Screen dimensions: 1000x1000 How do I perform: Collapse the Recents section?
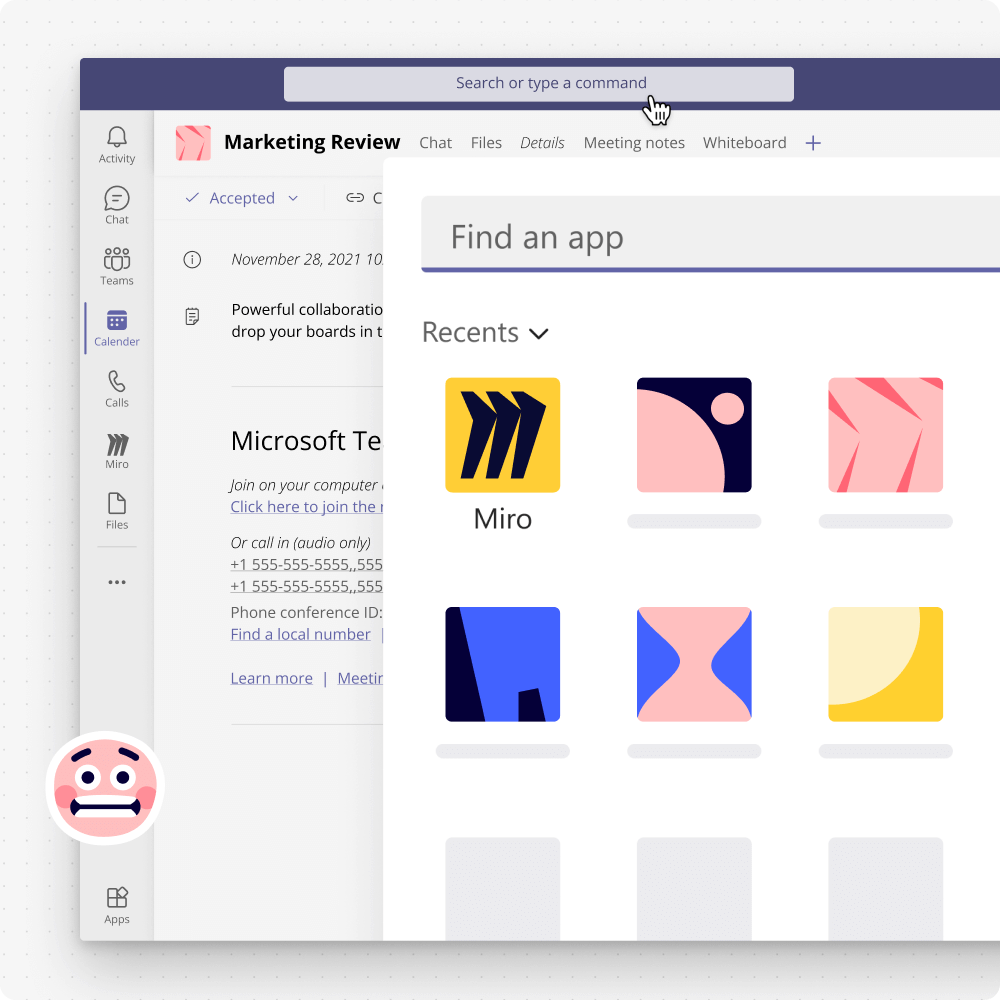539,334
